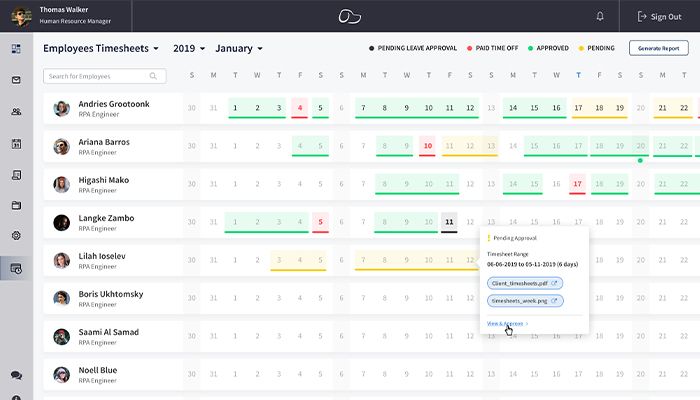Open the folder icon in sidebar
This screenshot has height=400, width=700.
click(x=16, y=205)
